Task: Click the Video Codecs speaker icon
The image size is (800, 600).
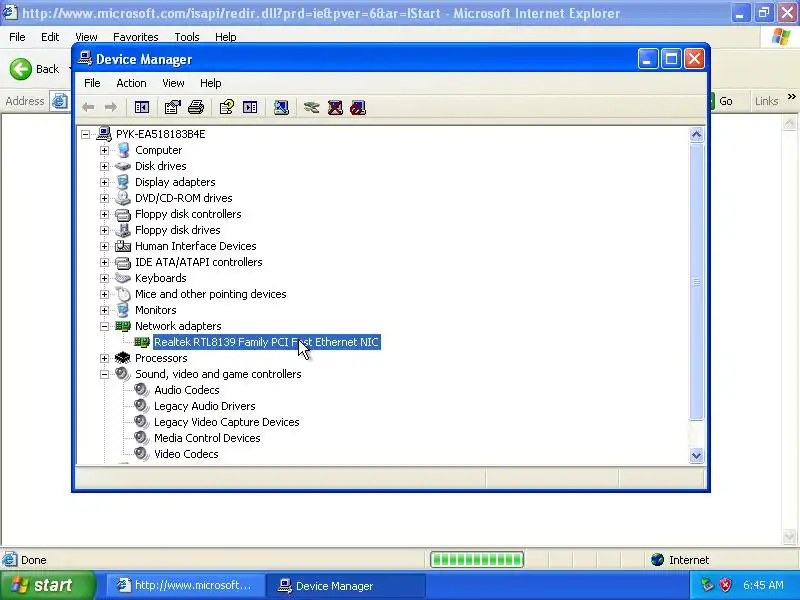Action: pos(141,454)
